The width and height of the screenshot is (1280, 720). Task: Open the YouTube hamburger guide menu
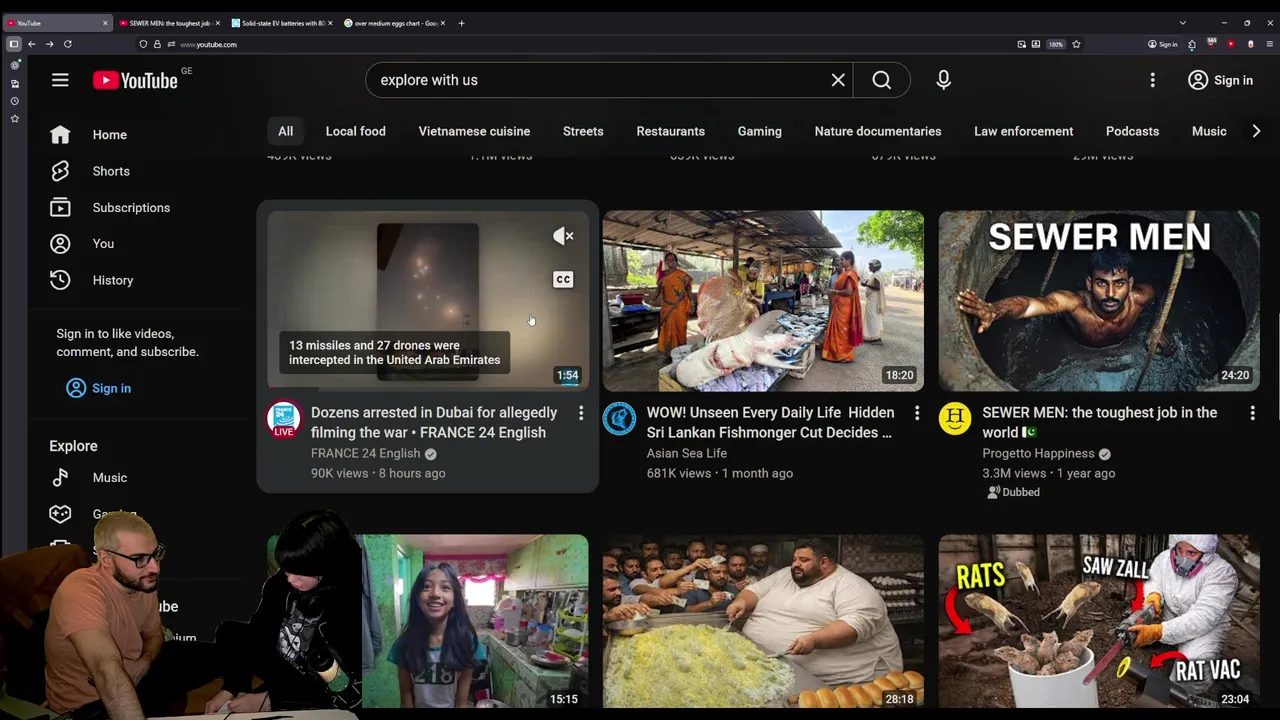coord(60,80)
